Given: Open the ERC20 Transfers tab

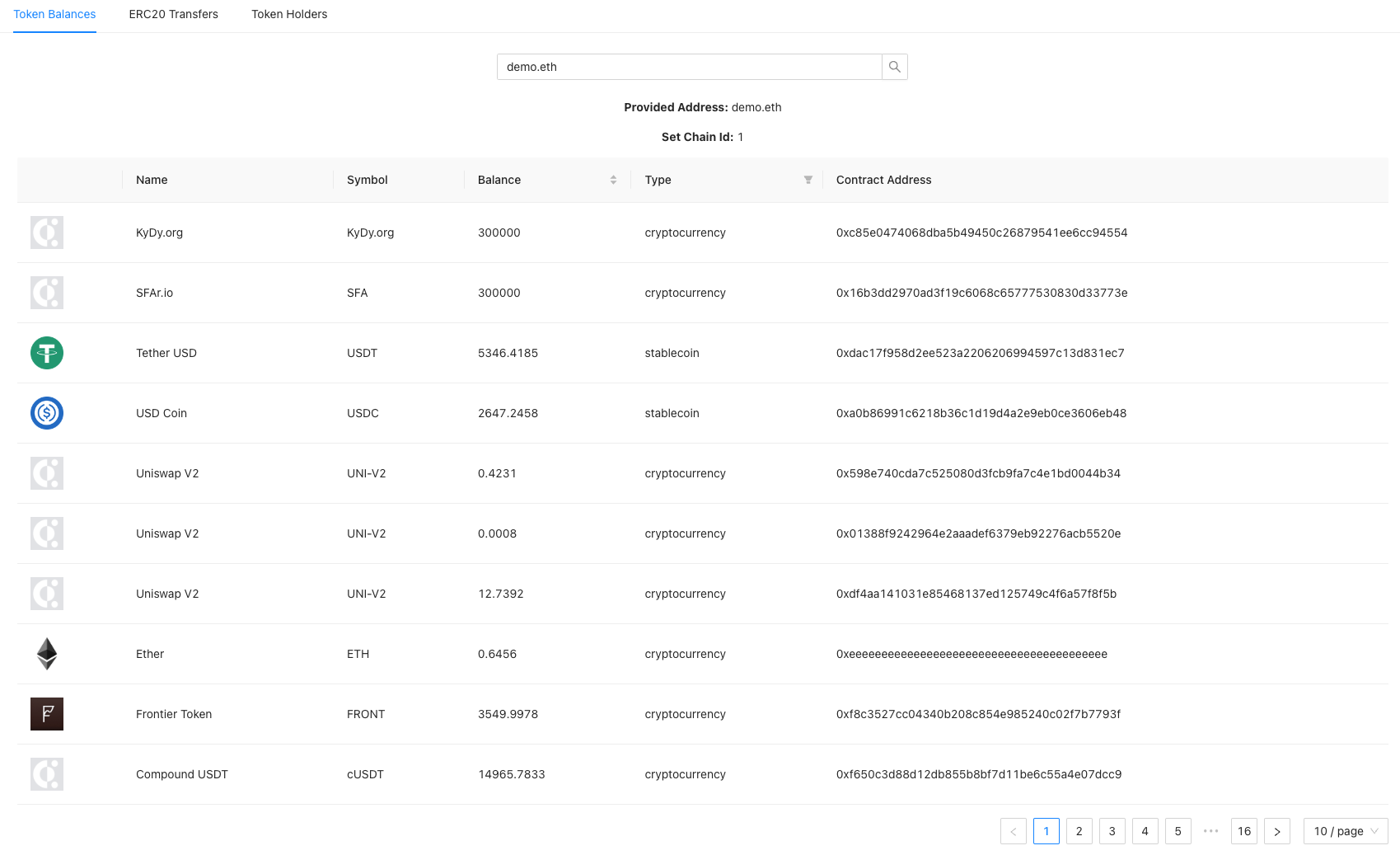Looking at the screenshot, I should coord(174,14).
